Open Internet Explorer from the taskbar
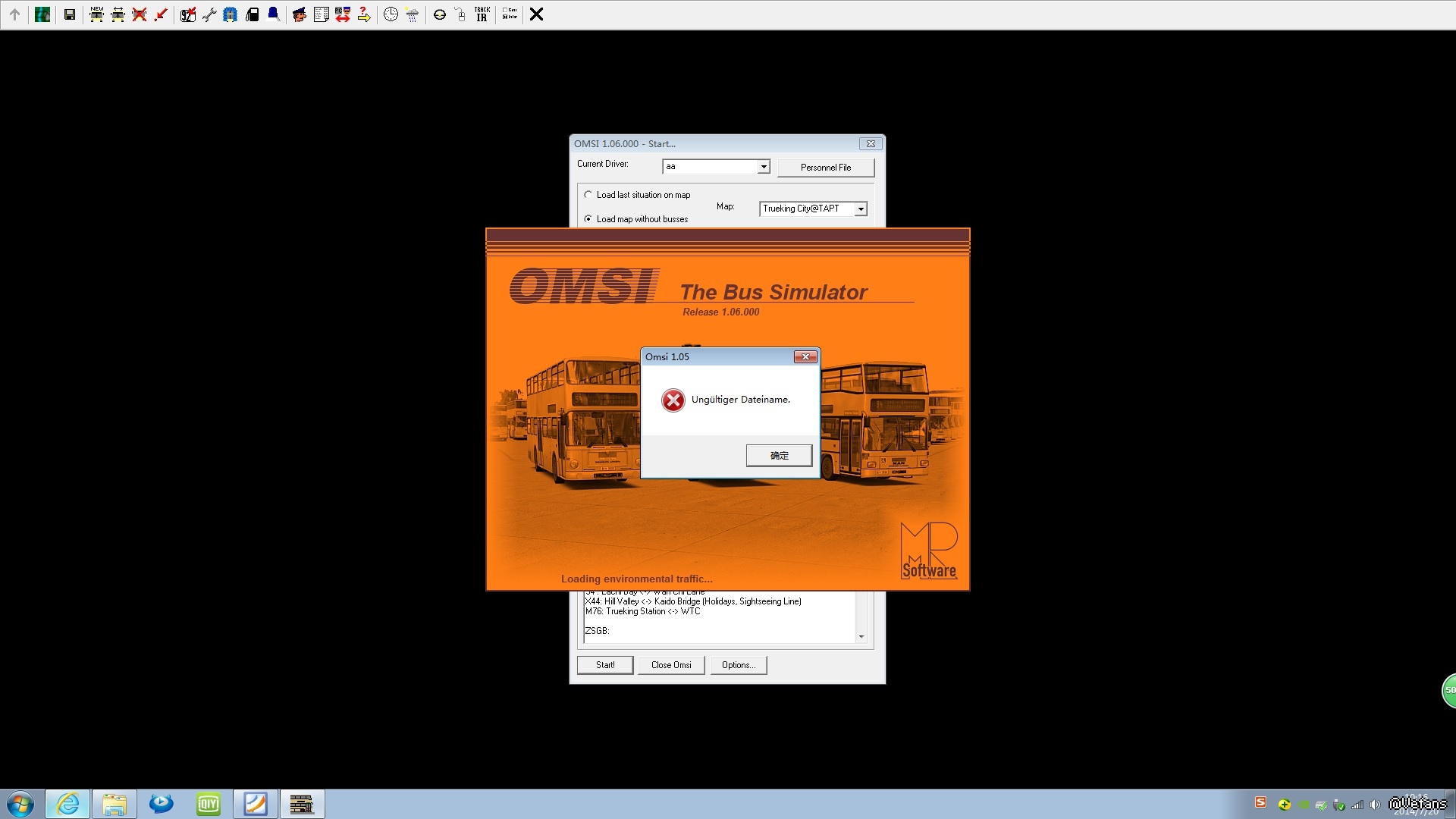Viewport: 1456px width, 819px height. [x=68, y=804]
